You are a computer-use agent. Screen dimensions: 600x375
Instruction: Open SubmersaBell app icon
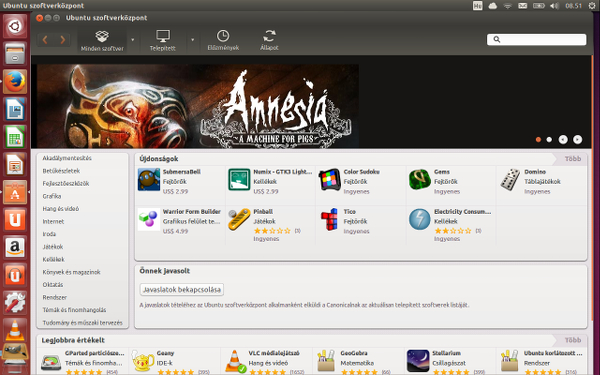pyautogui.click(x=149, y=179)
